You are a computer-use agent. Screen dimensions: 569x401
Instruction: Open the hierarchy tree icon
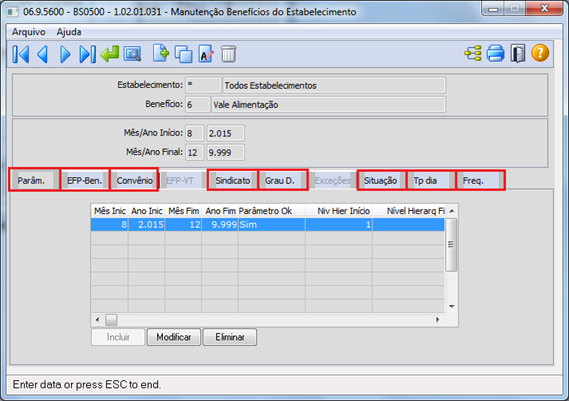pyautogui.click(x=473, y=54)
